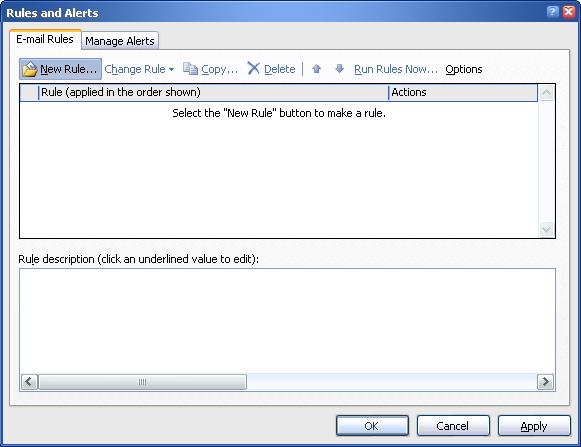The image size is (581, 447).
Task: Click the Cancel button
Action: point(453,426)
